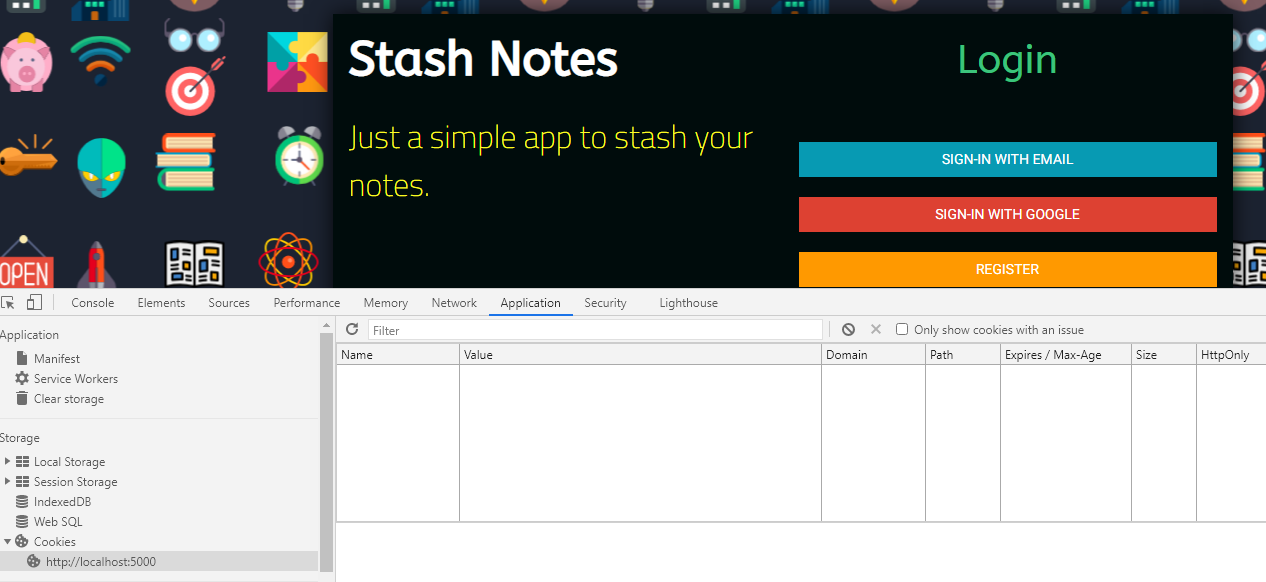Activate the inspect element picker icon
The width and height of the screenshot is (1266, 582).
click(x=8, y=303)
